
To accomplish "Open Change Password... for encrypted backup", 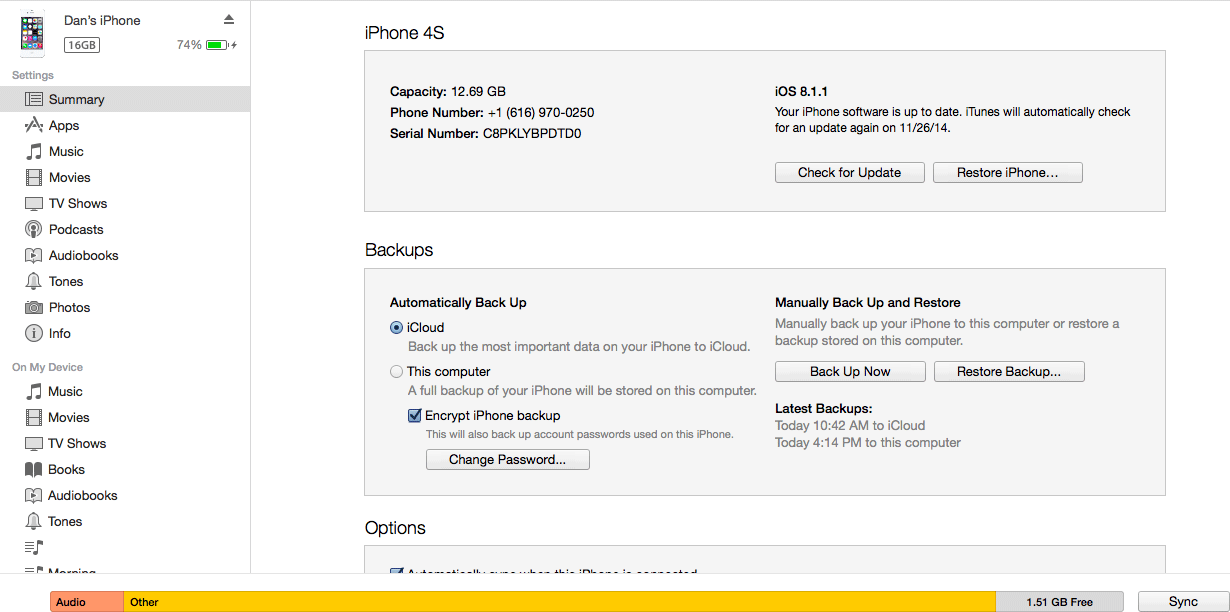I will (508, 459).
